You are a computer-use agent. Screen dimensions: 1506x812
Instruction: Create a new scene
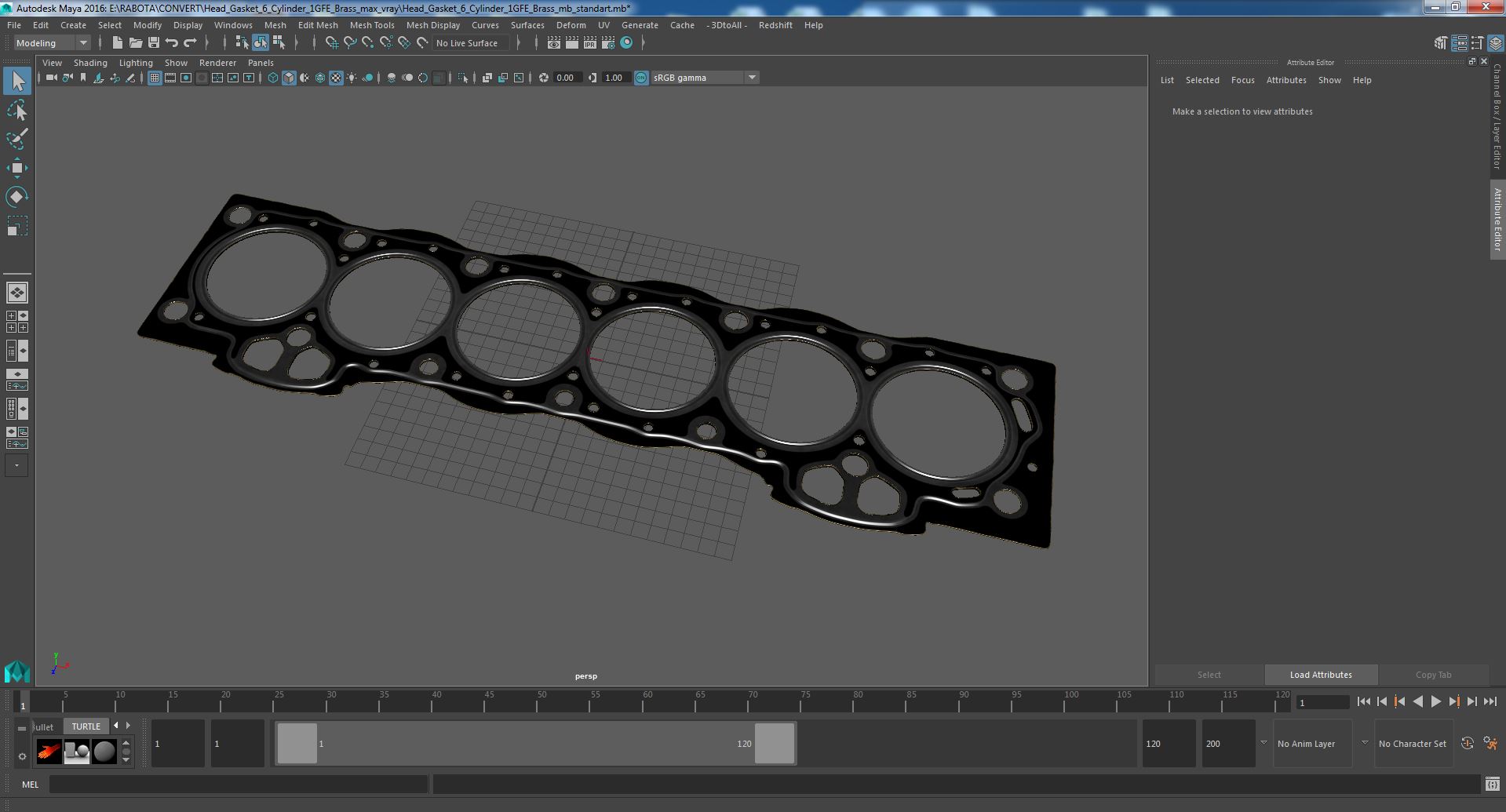click(x=118, y=43)
